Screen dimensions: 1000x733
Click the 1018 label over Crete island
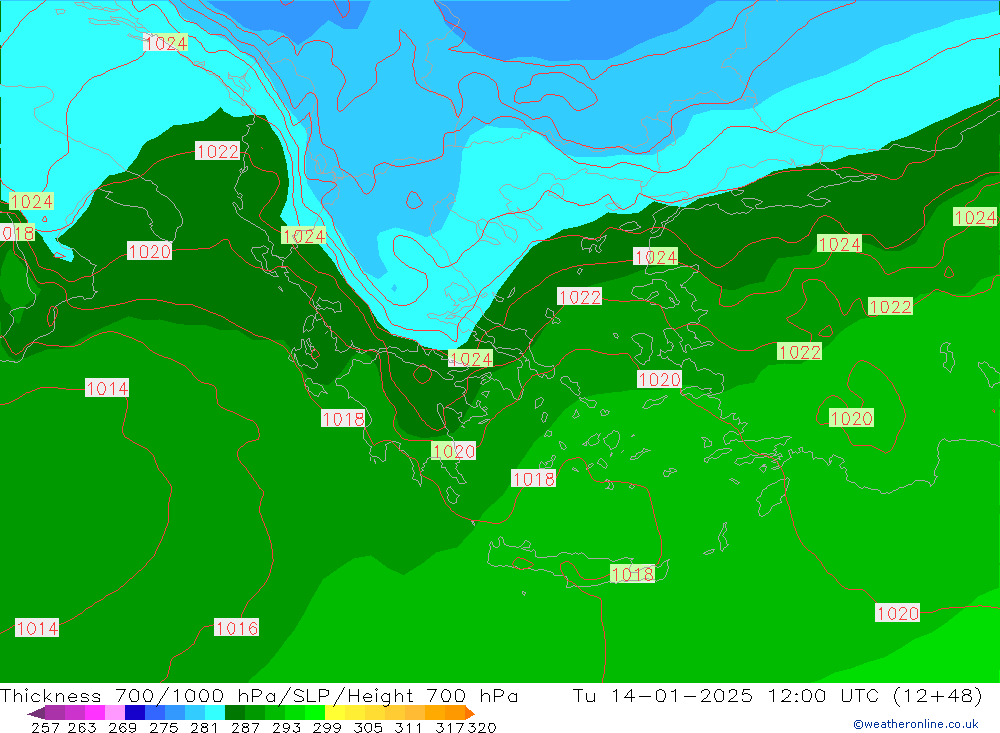tap(632, 574)
